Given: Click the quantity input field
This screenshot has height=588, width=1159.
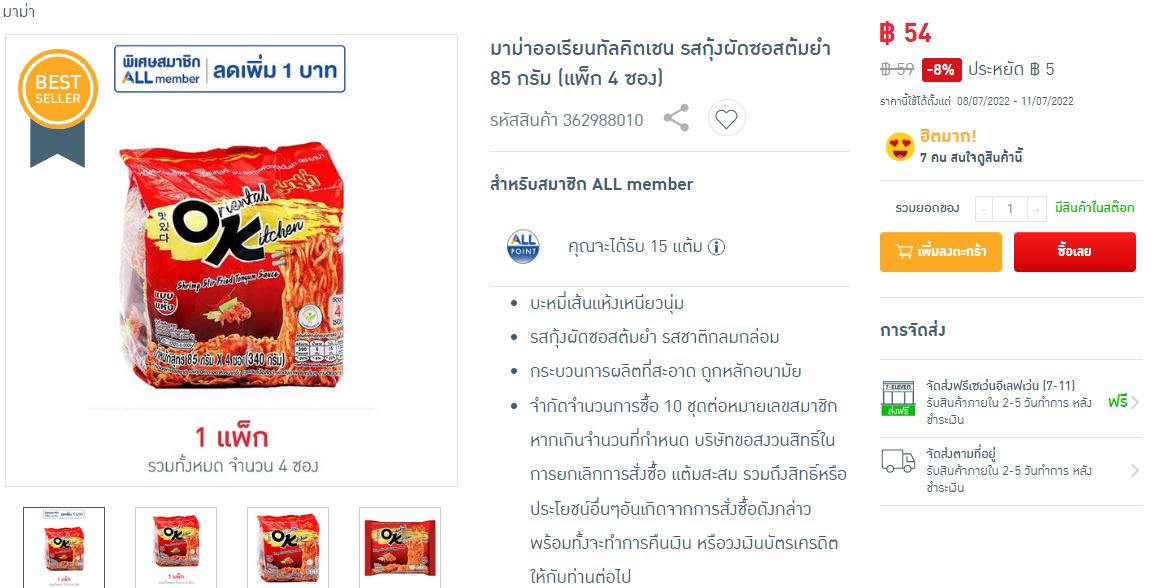Looking at the screenshot, I should click(1010, 209).
